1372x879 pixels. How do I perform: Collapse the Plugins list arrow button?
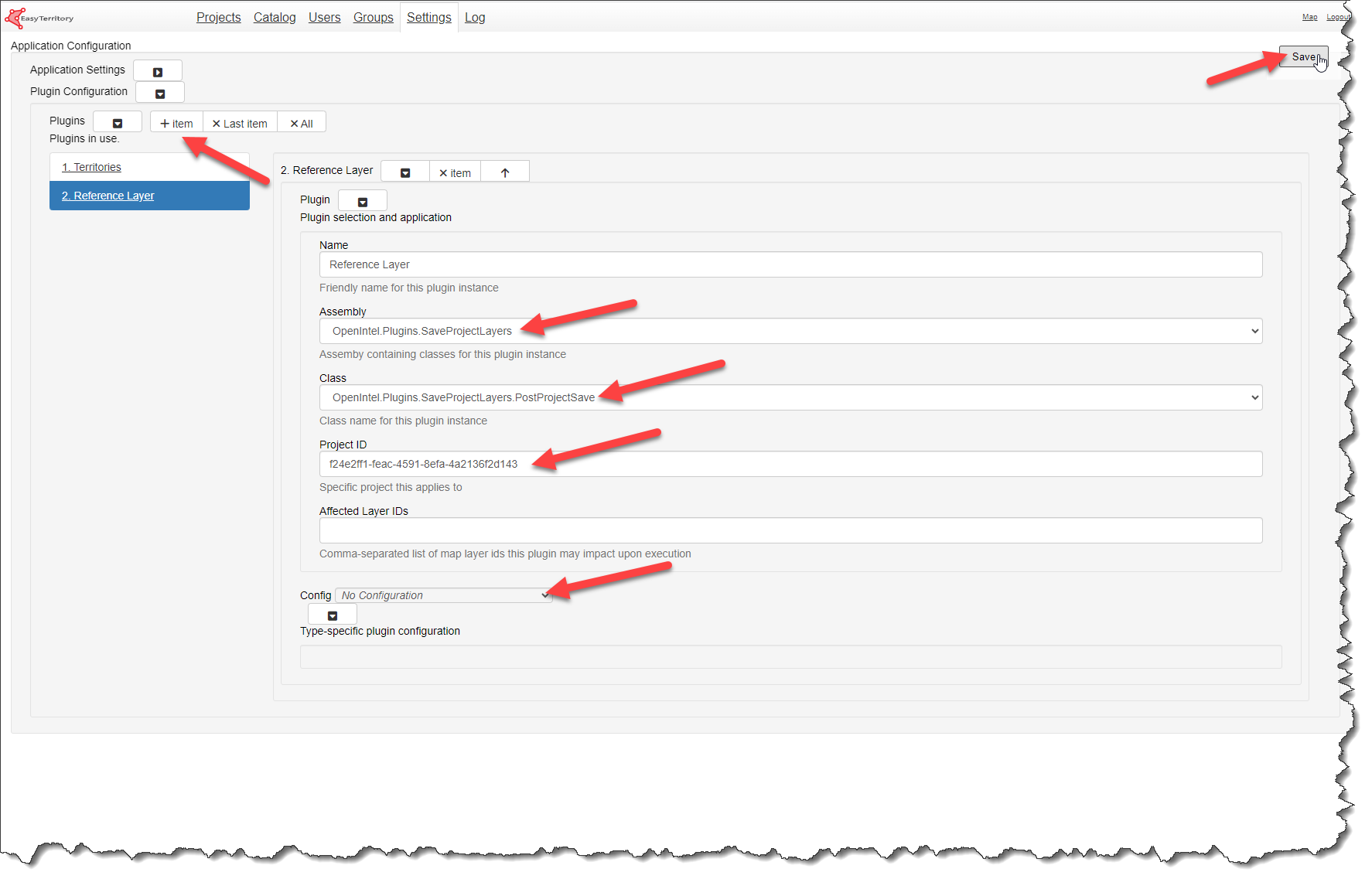[117, 121]
